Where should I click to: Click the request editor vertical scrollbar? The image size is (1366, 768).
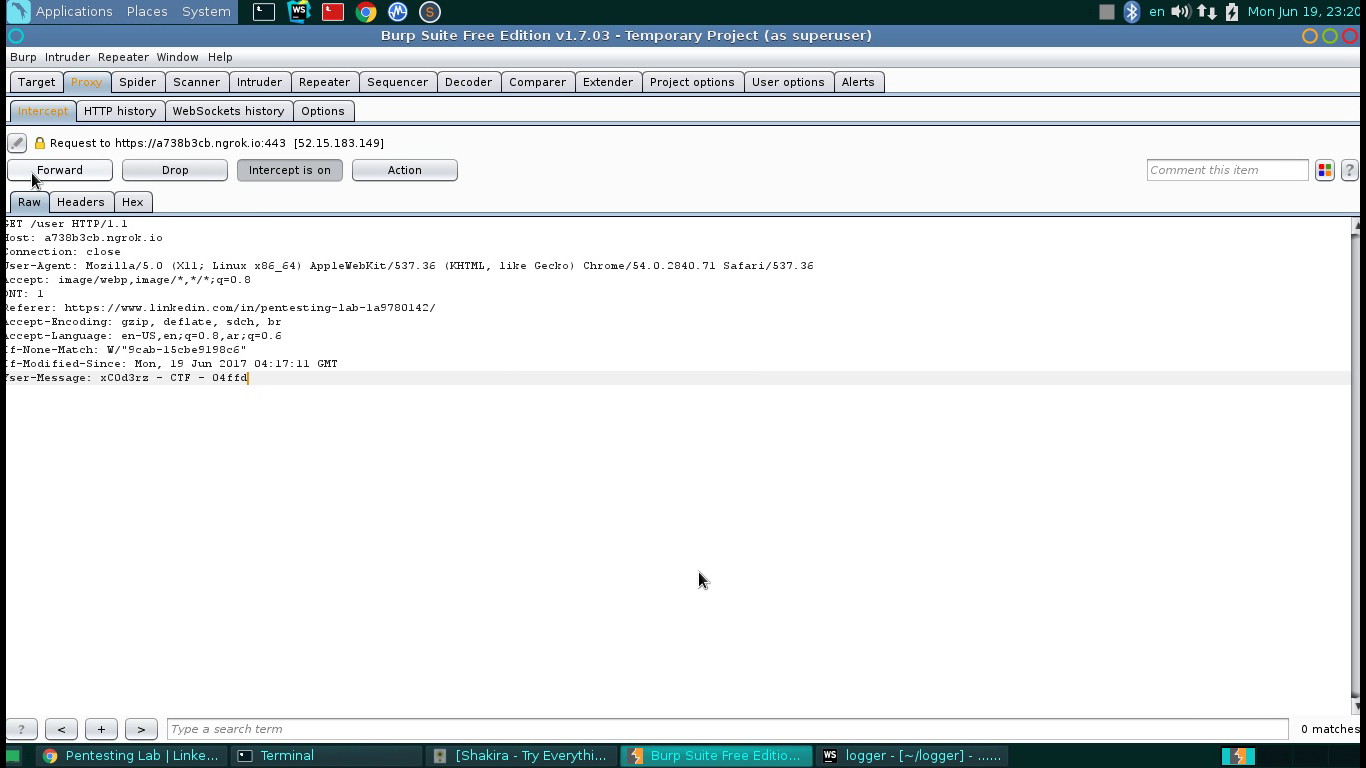pos(1355,465)
